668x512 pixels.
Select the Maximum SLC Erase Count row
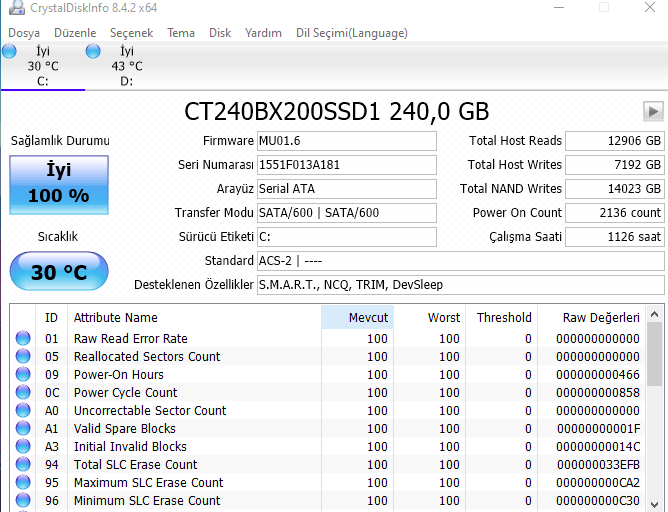pos(327,482)
